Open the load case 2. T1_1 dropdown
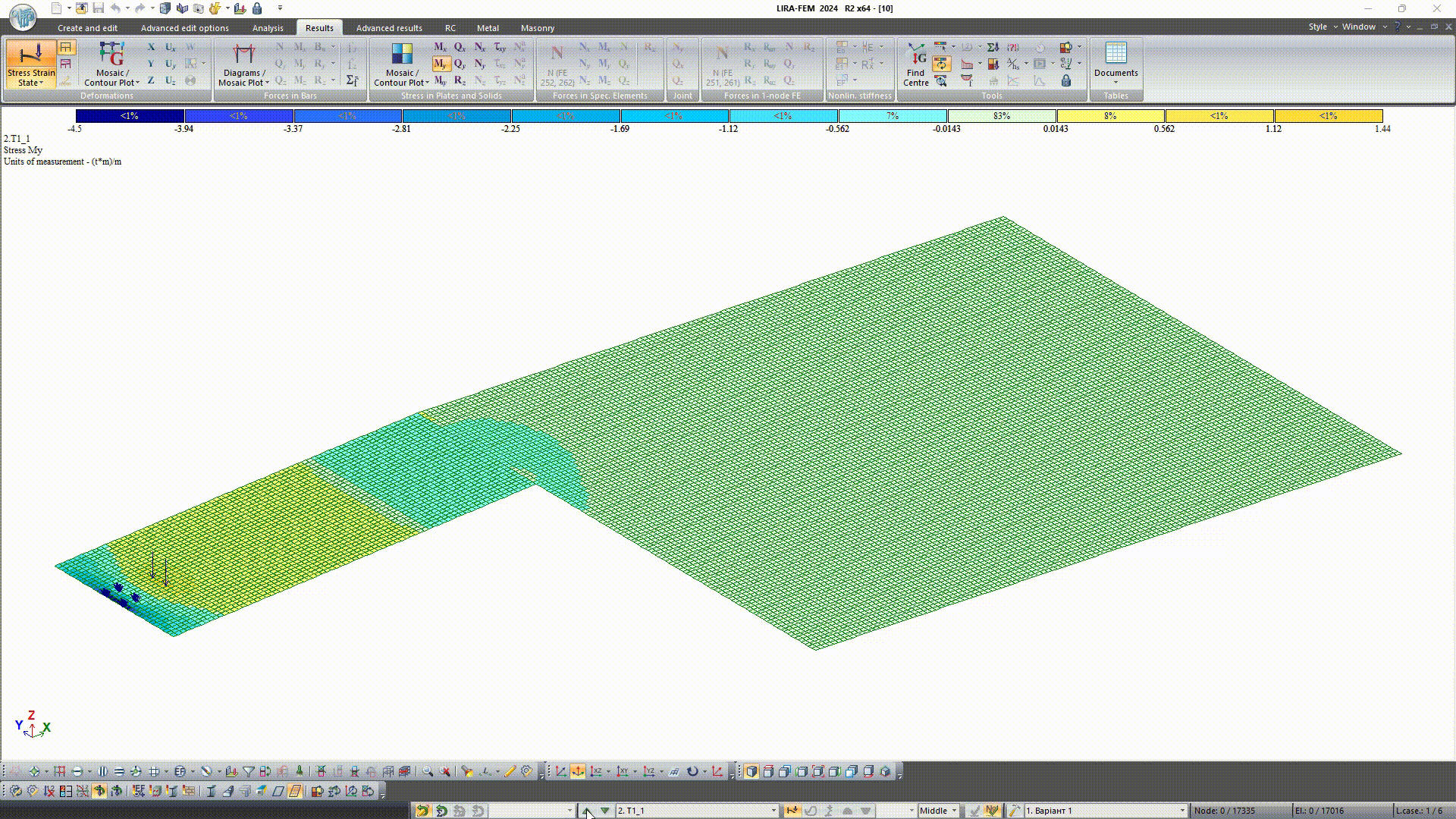Image resolution: width=1456 pixels, height=819 pixels. (773, 811)
